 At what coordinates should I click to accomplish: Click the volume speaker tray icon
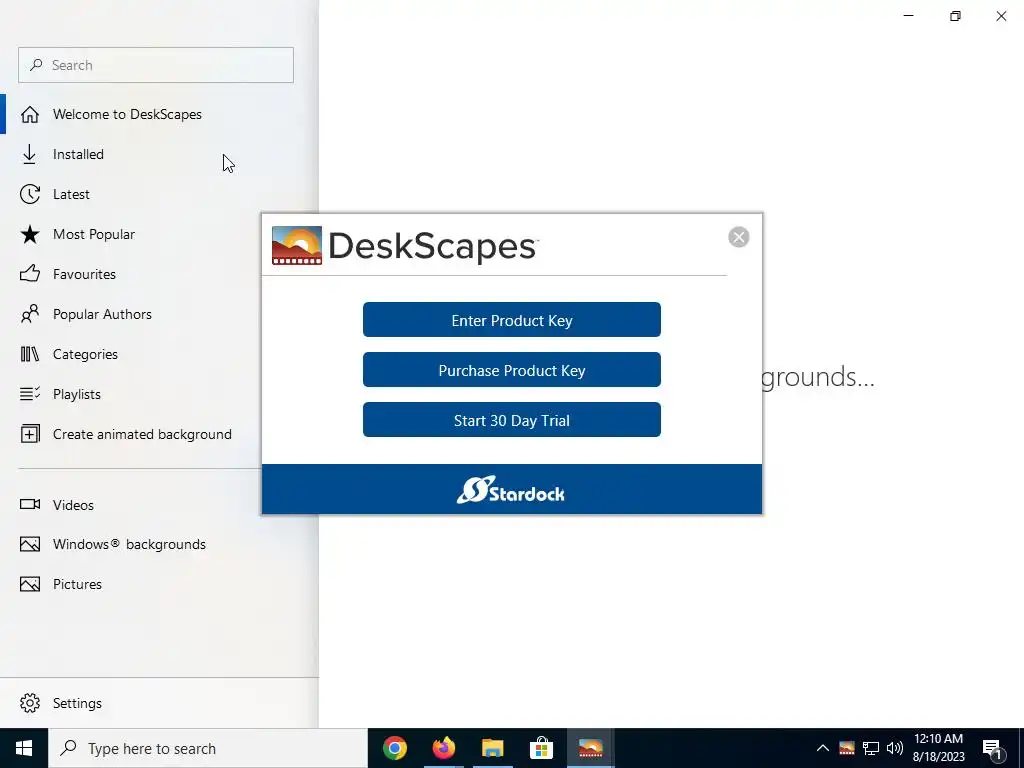click(x=895, y=748)
